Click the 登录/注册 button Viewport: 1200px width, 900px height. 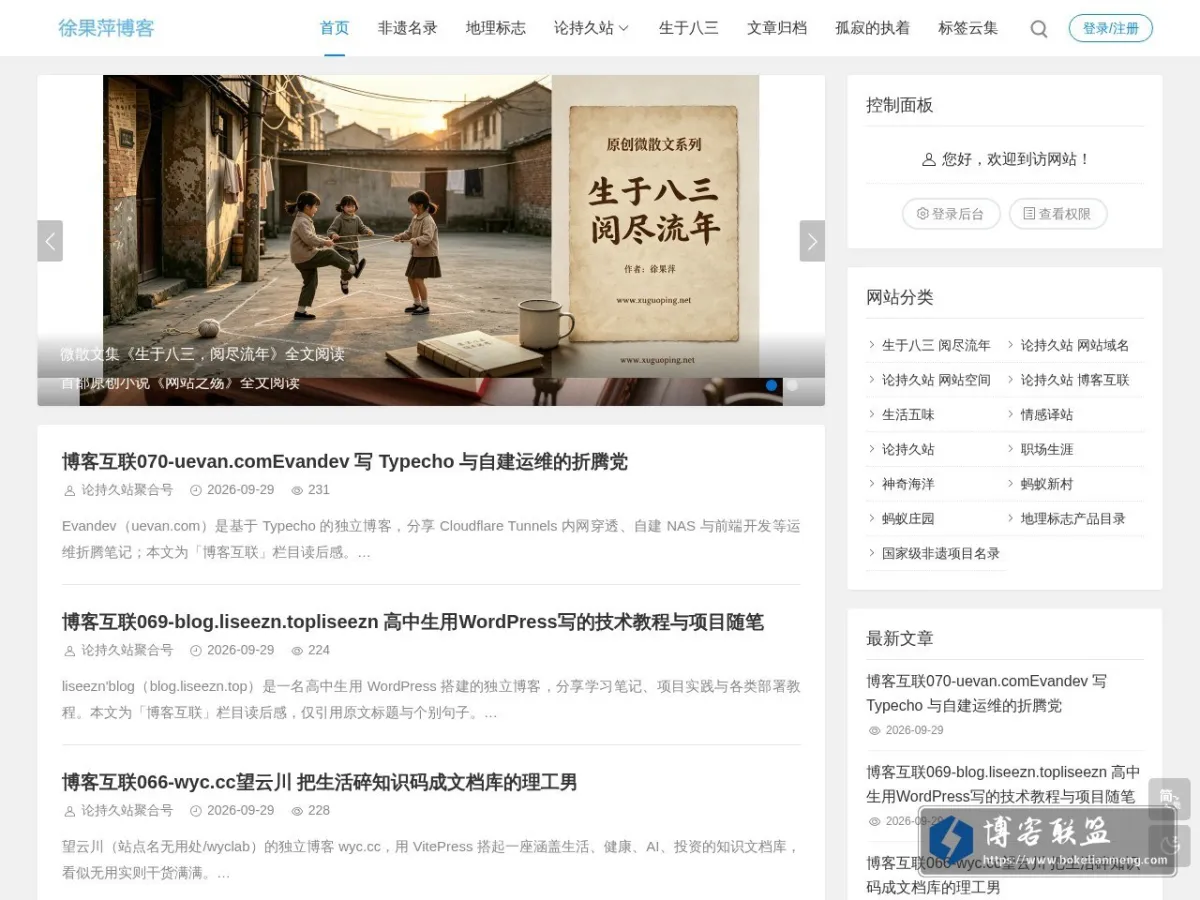[1110, 28]
